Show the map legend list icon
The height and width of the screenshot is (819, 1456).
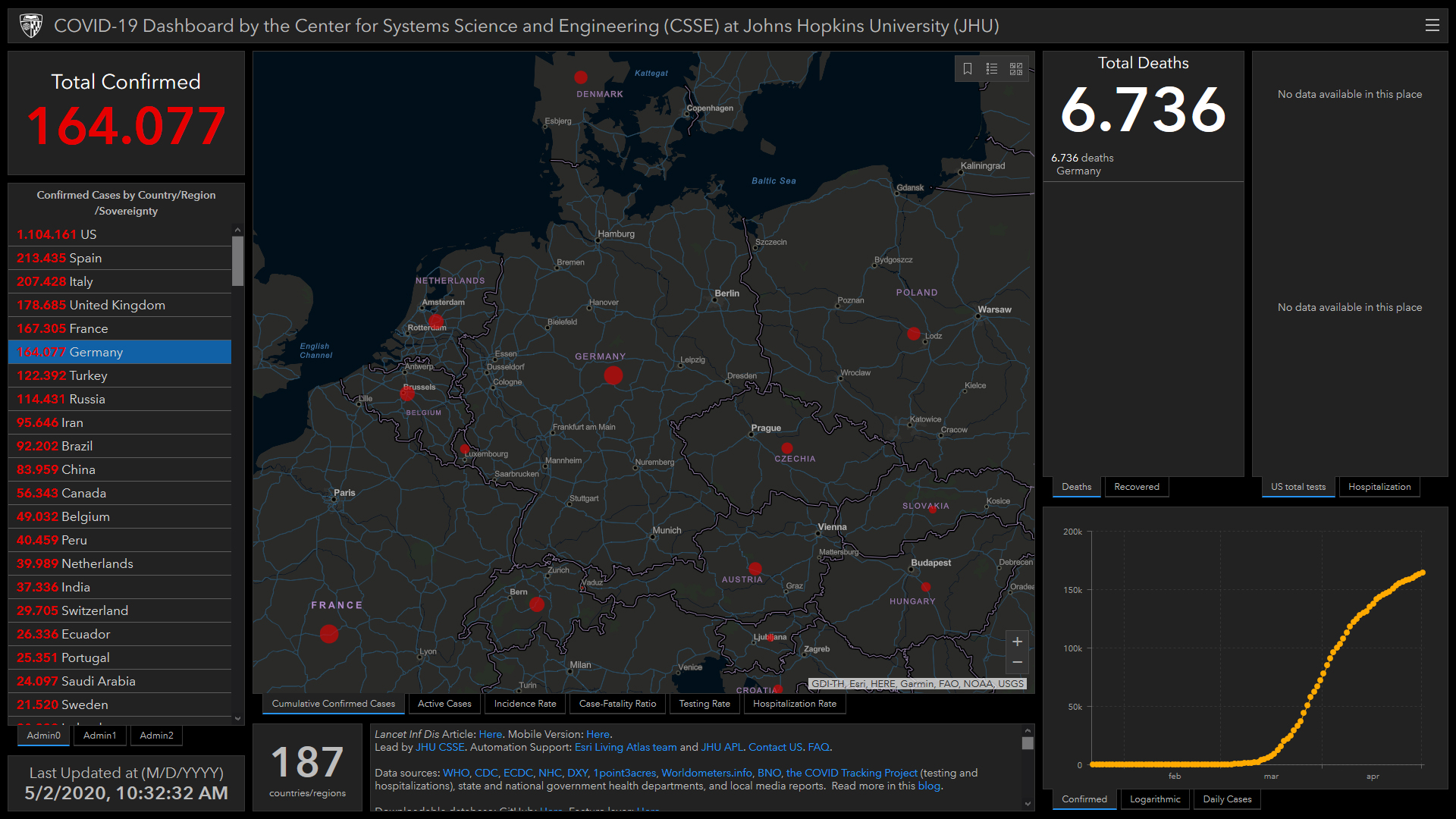[992, 69]
